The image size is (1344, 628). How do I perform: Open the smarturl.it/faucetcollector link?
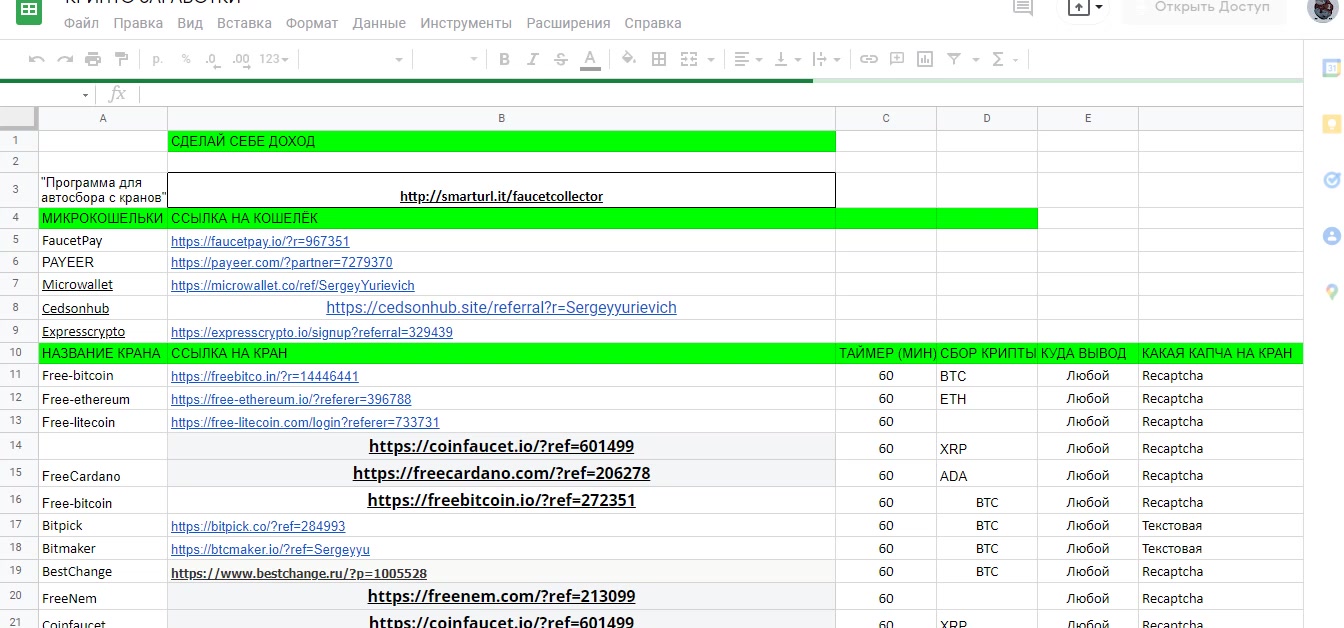[501, 196]
